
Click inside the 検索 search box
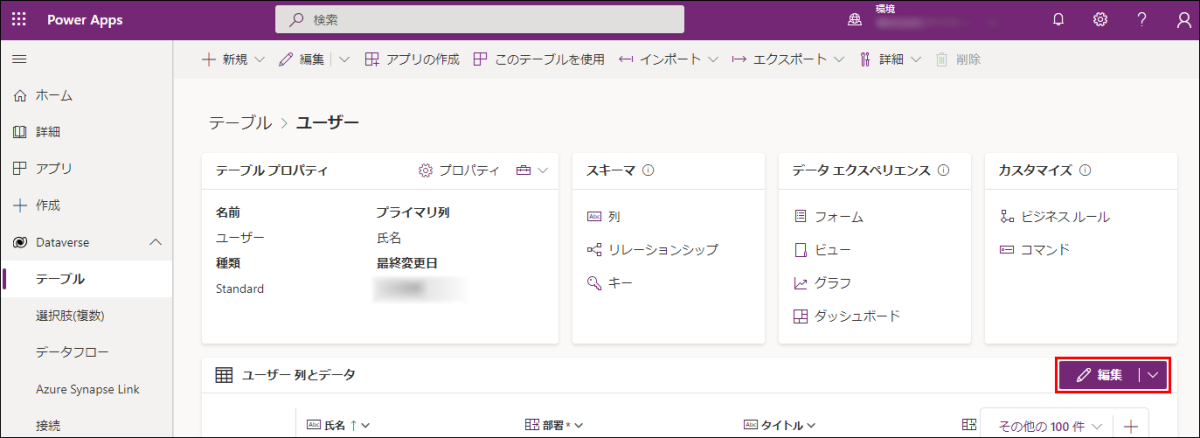[480, 19]
